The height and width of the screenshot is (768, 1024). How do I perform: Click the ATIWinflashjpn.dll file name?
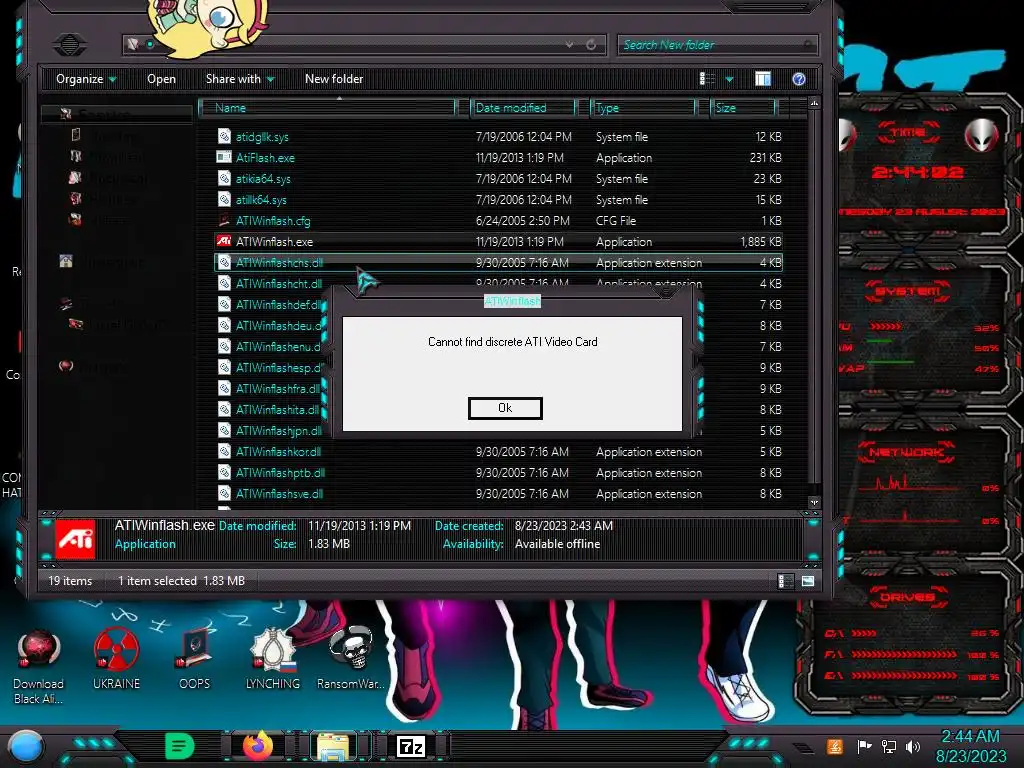(x=278, y=430)
